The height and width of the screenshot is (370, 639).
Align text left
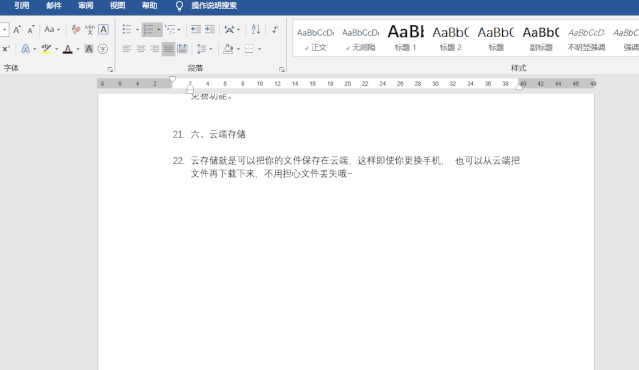coord(127,49)
